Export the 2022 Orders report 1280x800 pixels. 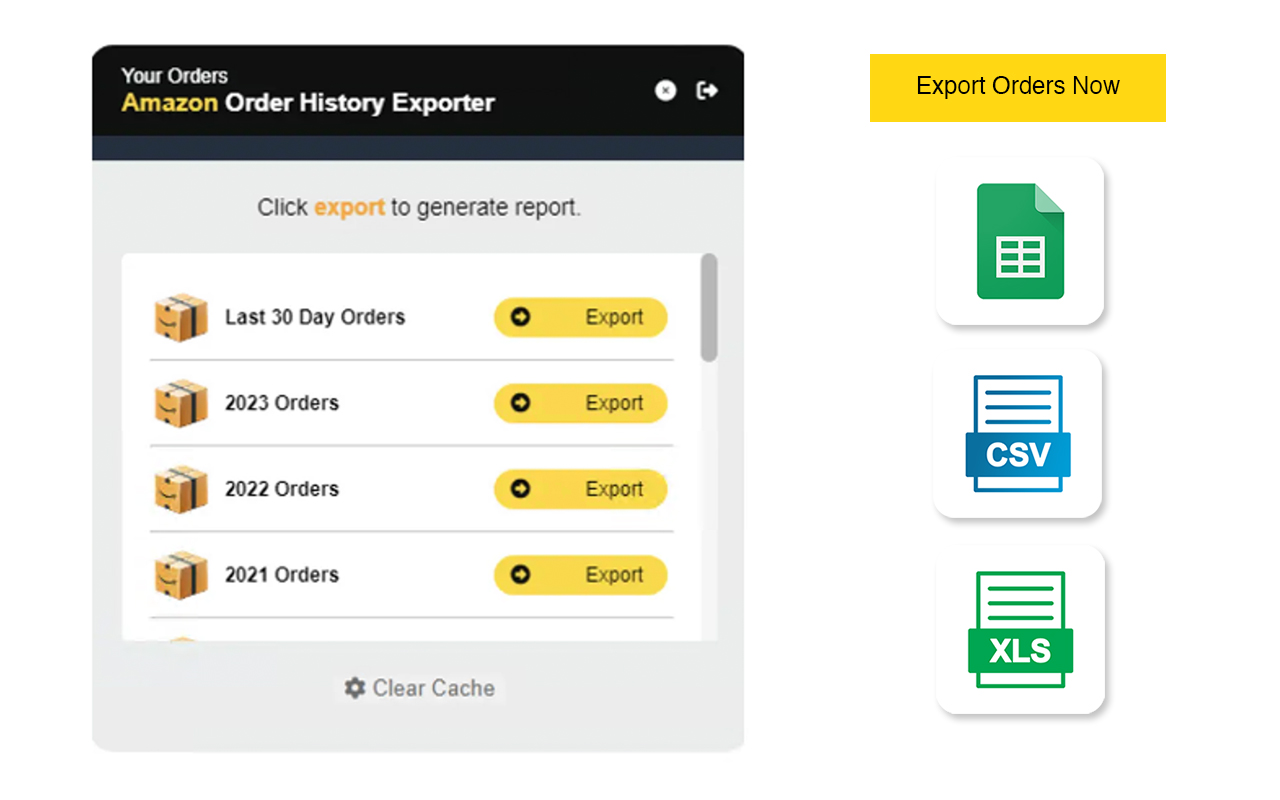tap(580, 490)
